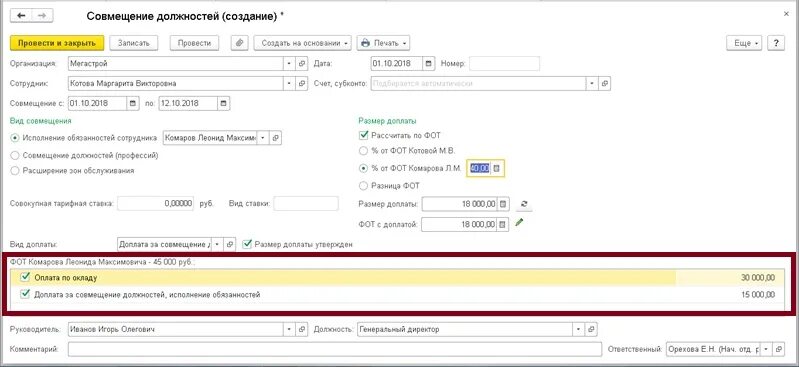Open the Организация Мегастрой record via open icon

point(302,64)
